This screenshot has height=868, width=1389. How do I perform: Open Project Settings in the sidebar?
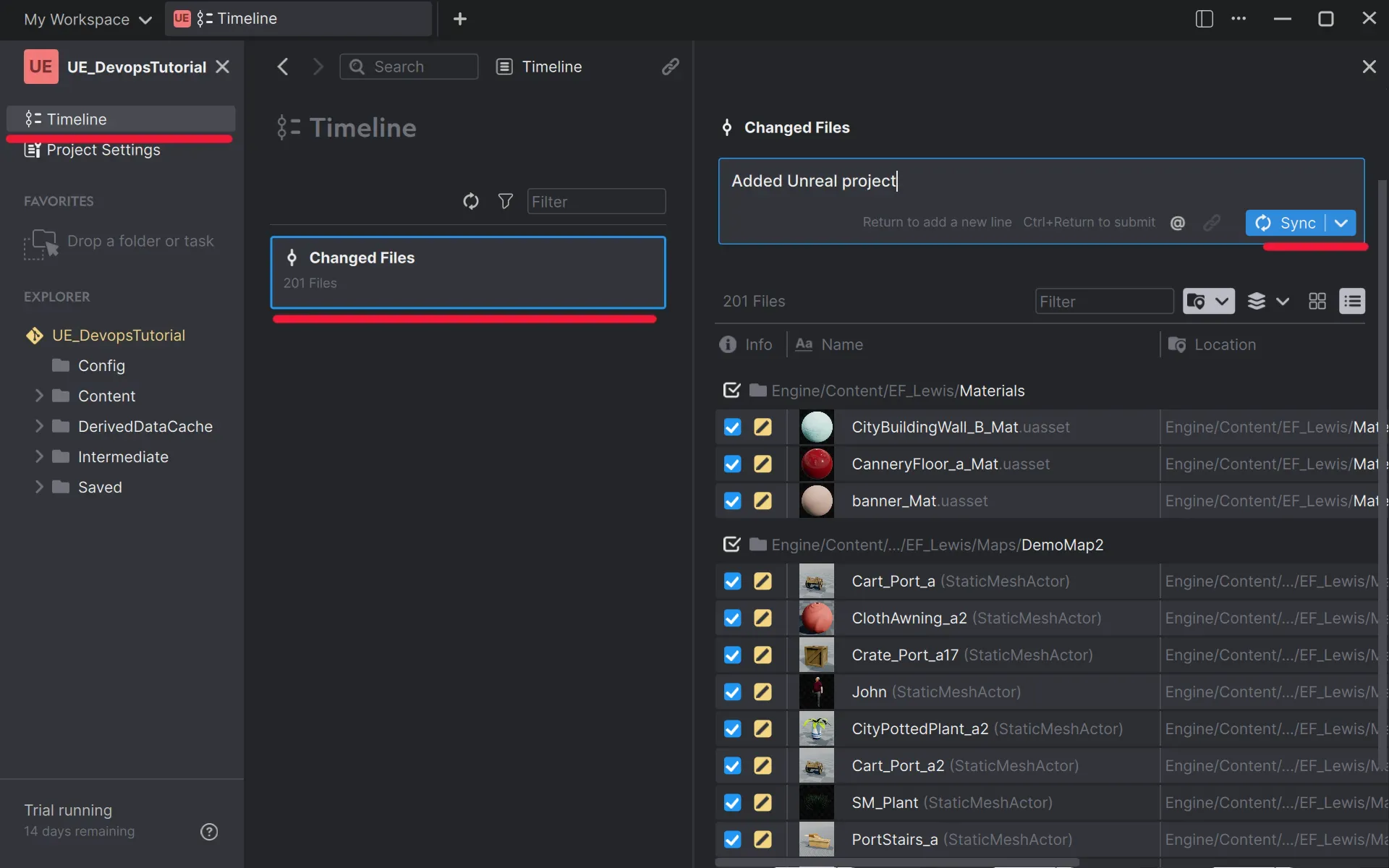coord(103,150)
